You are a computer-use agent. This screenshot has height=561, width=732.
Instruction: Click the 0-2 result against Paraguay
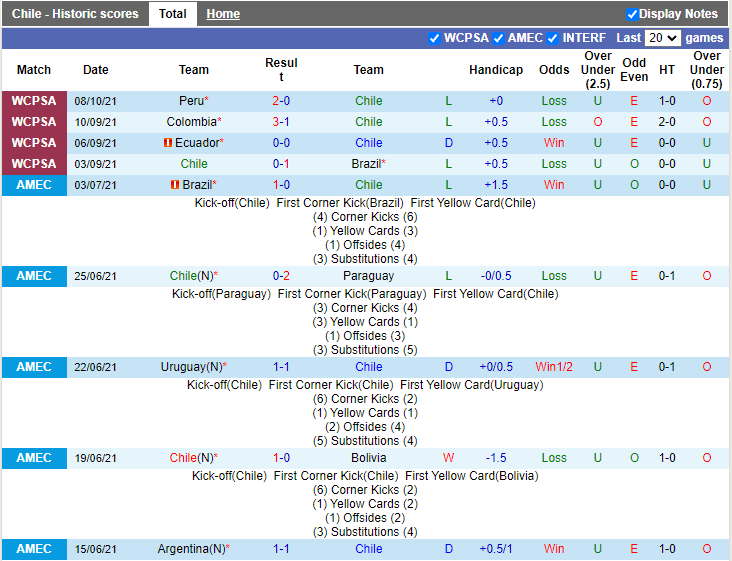[x=281, y=276]
